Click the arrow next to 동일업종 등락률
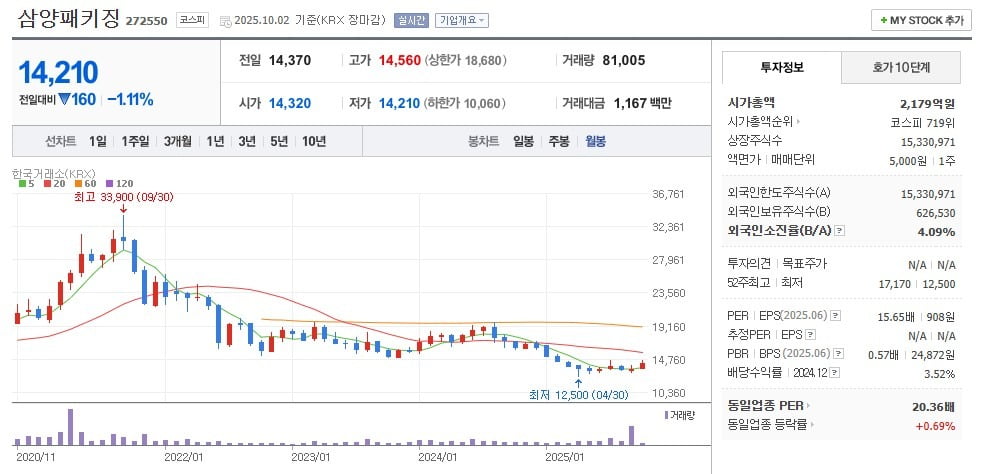986x474 pixels. pos(812,426)
